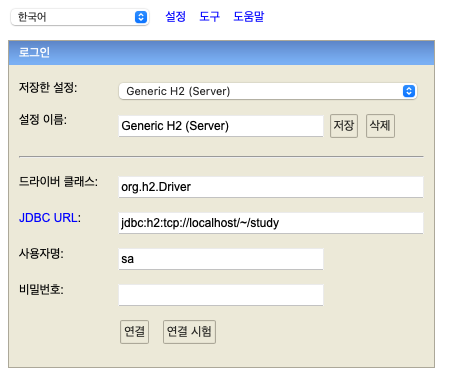Click the 연결 시험 button
The height and width of the screenshot is (385, 452).
tap(189, 332)
